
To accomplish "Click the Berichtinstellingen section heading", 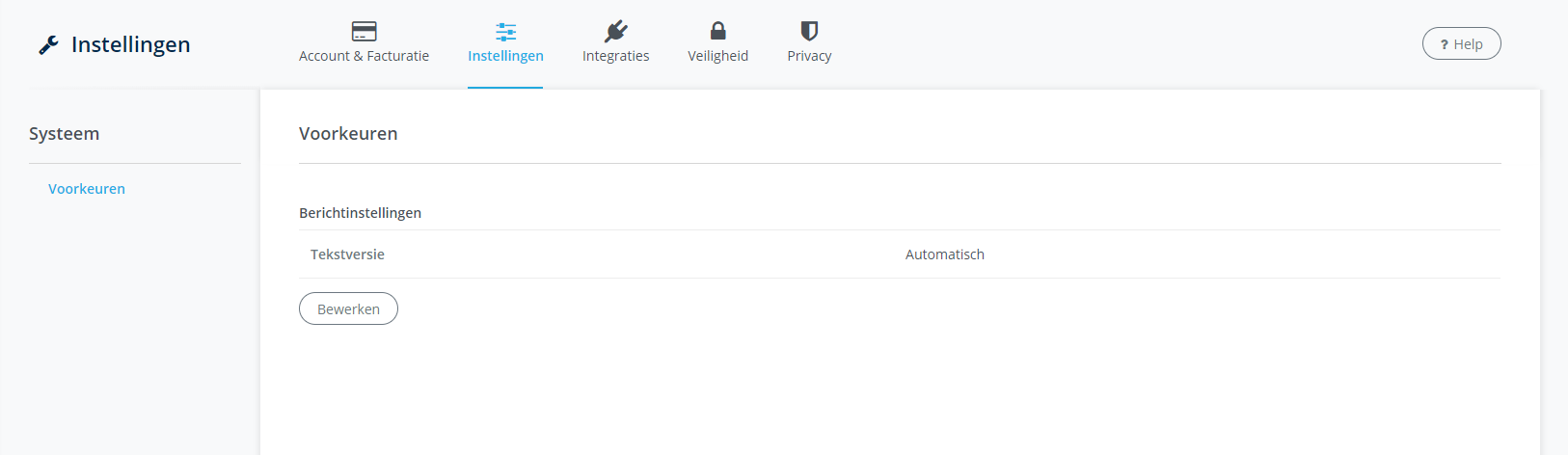I will click(360, 213).
